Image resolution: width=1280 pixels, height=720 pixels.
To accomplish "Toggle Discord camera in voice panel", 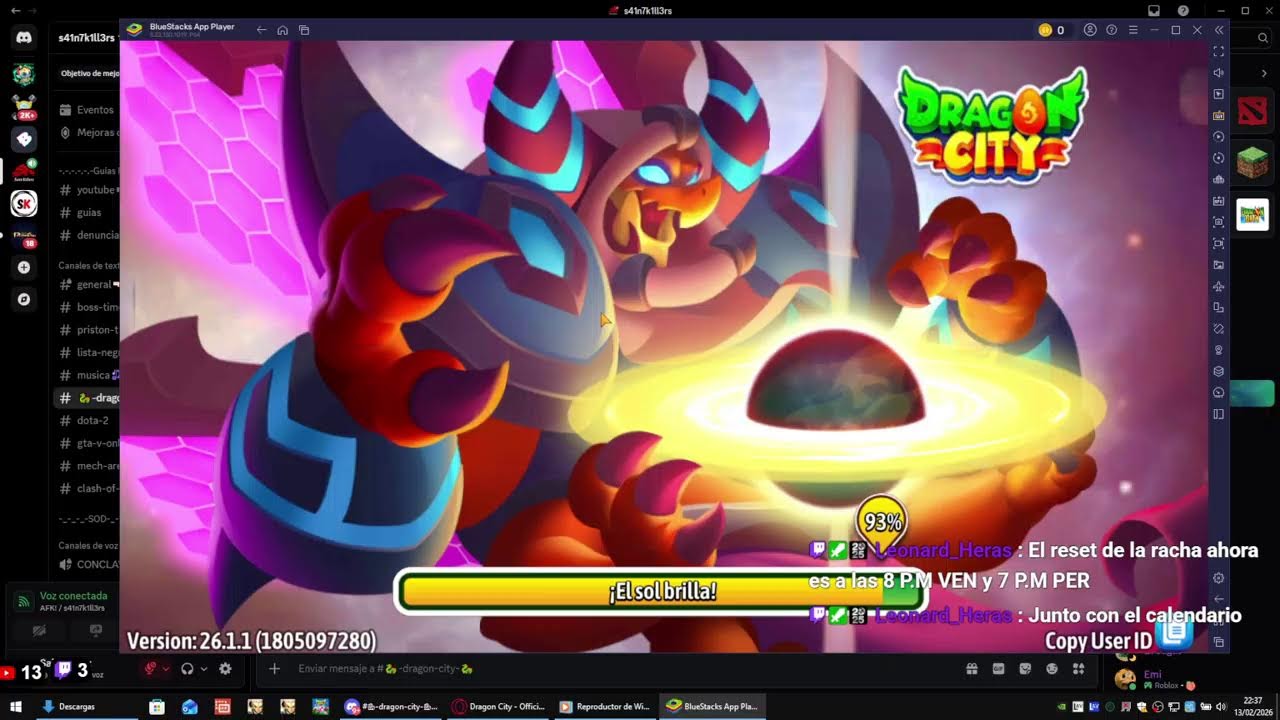I will pos(39,630).
